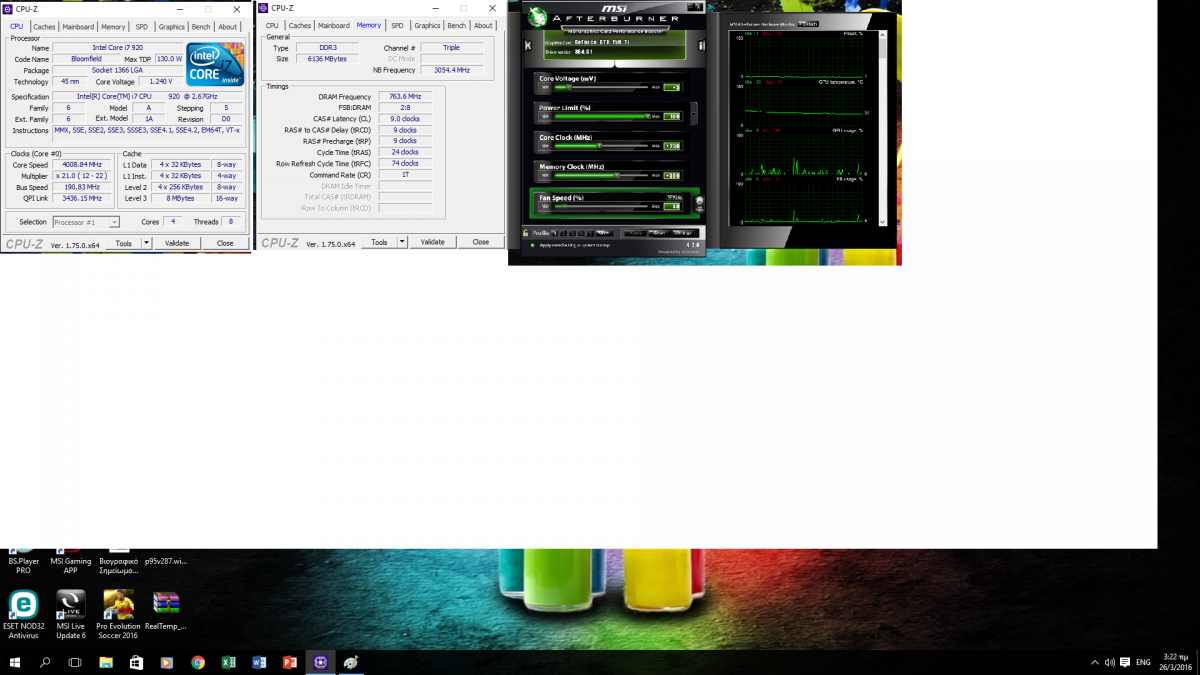Click the Close button in CPU-Z CPU window

[225, 243]
